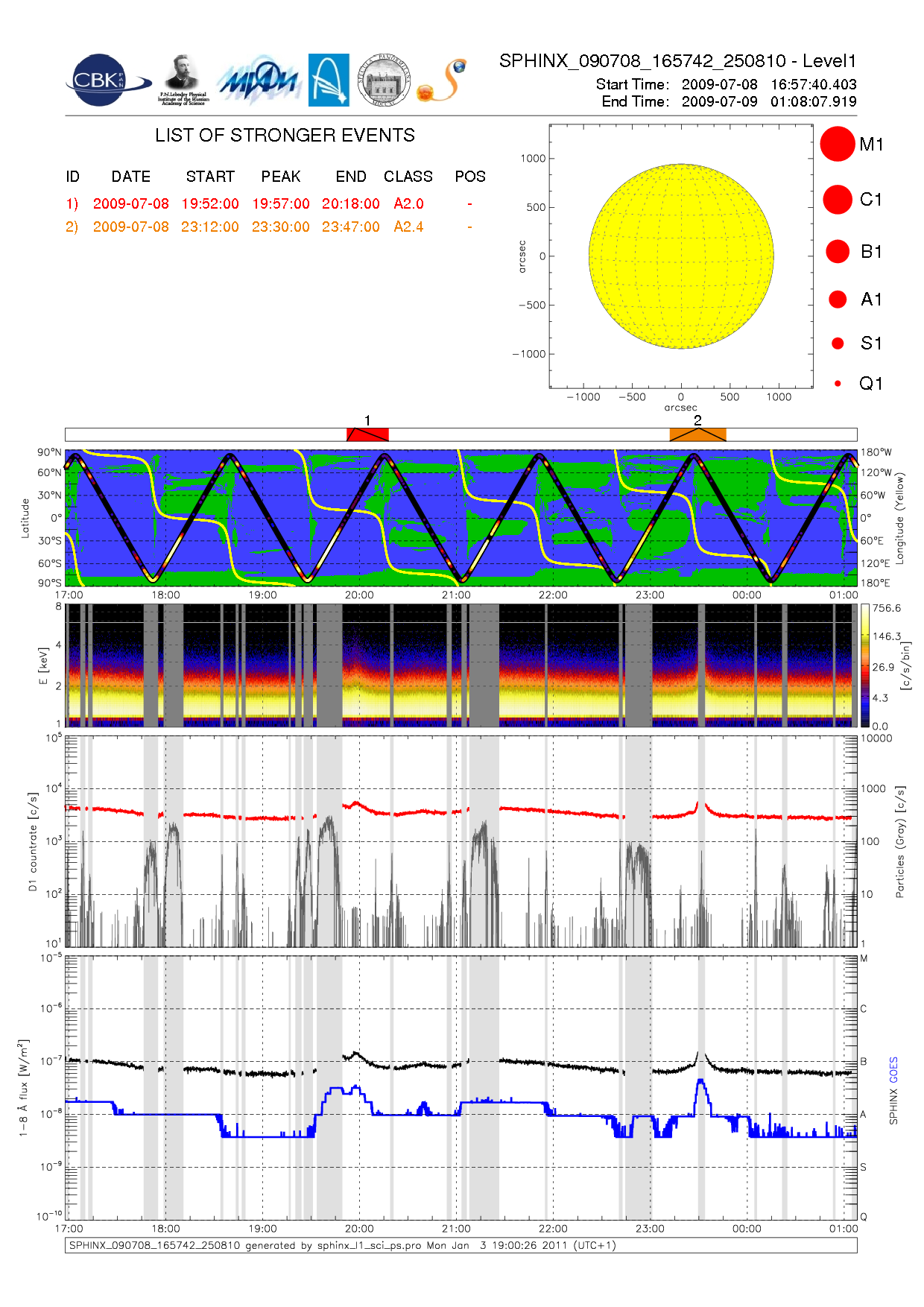Click the C1 class red legend circle
This screenshot has height=1307, width=924.
tap(837, 199)
